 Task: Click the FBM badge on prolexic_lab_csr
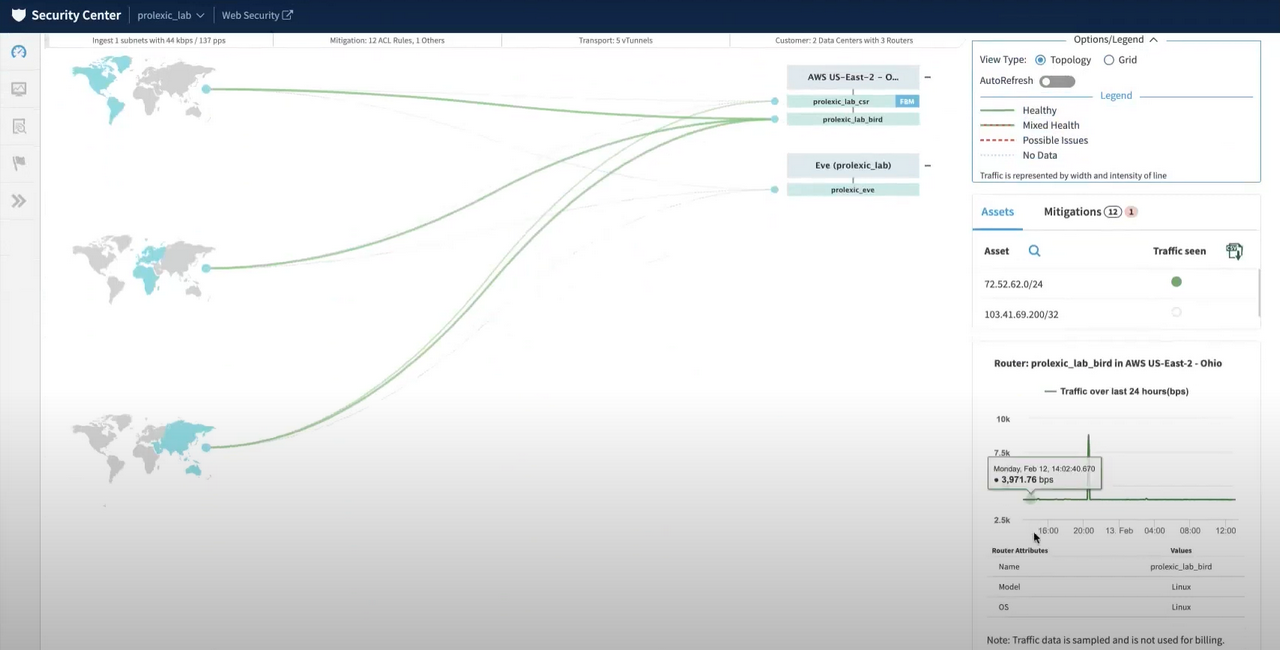(x=906, y=101)
